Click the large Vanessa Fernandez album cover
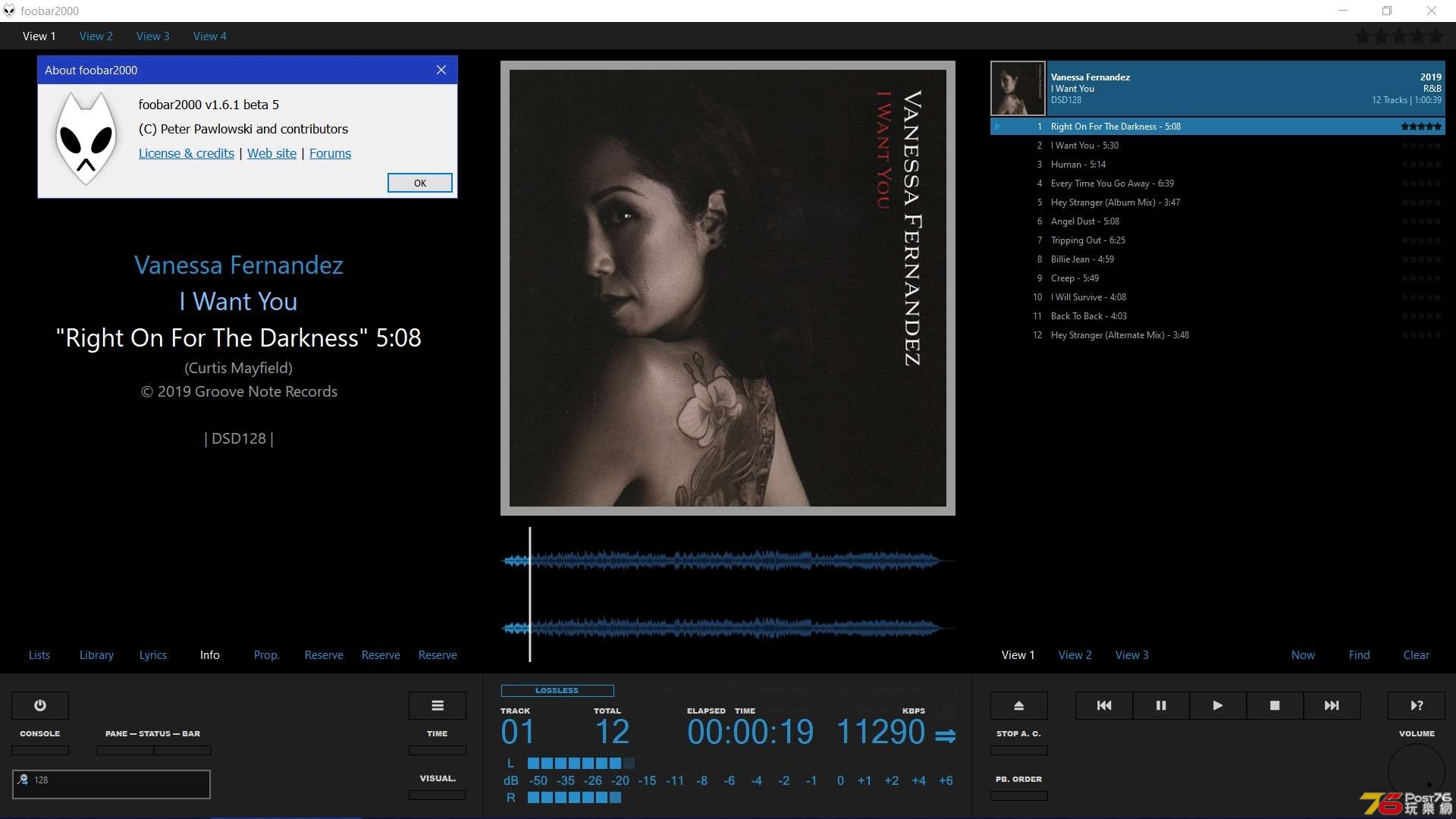The image size is (1456, 819). click(728, 288)
